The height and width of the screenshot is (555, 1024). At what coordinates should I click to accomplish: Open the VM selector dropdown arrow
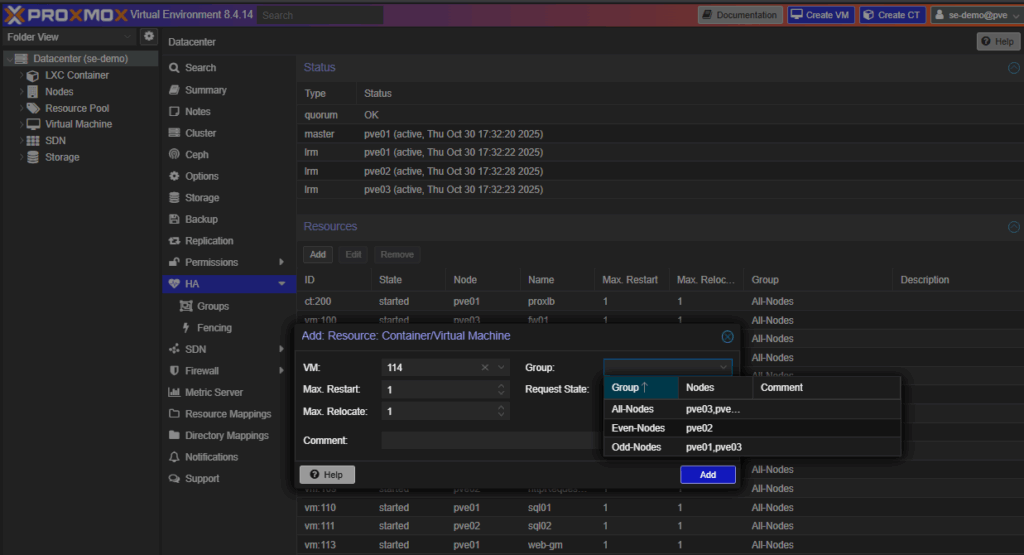point(501,368)
